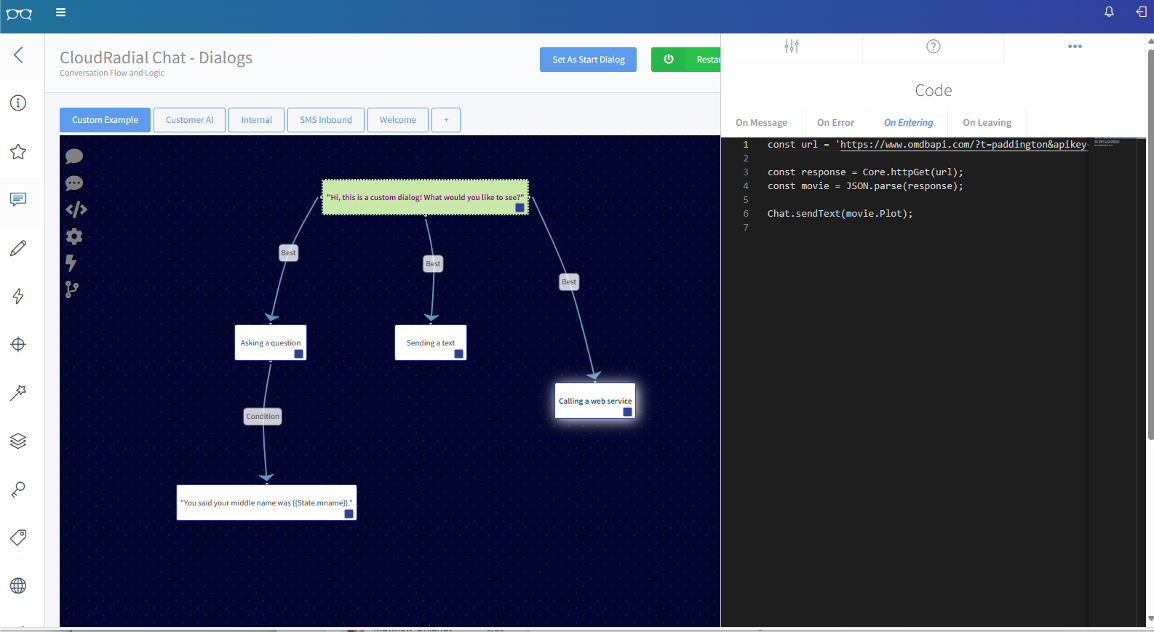
Task: Open the globe icon in left sidebar
Action: [x=18, y=586]
